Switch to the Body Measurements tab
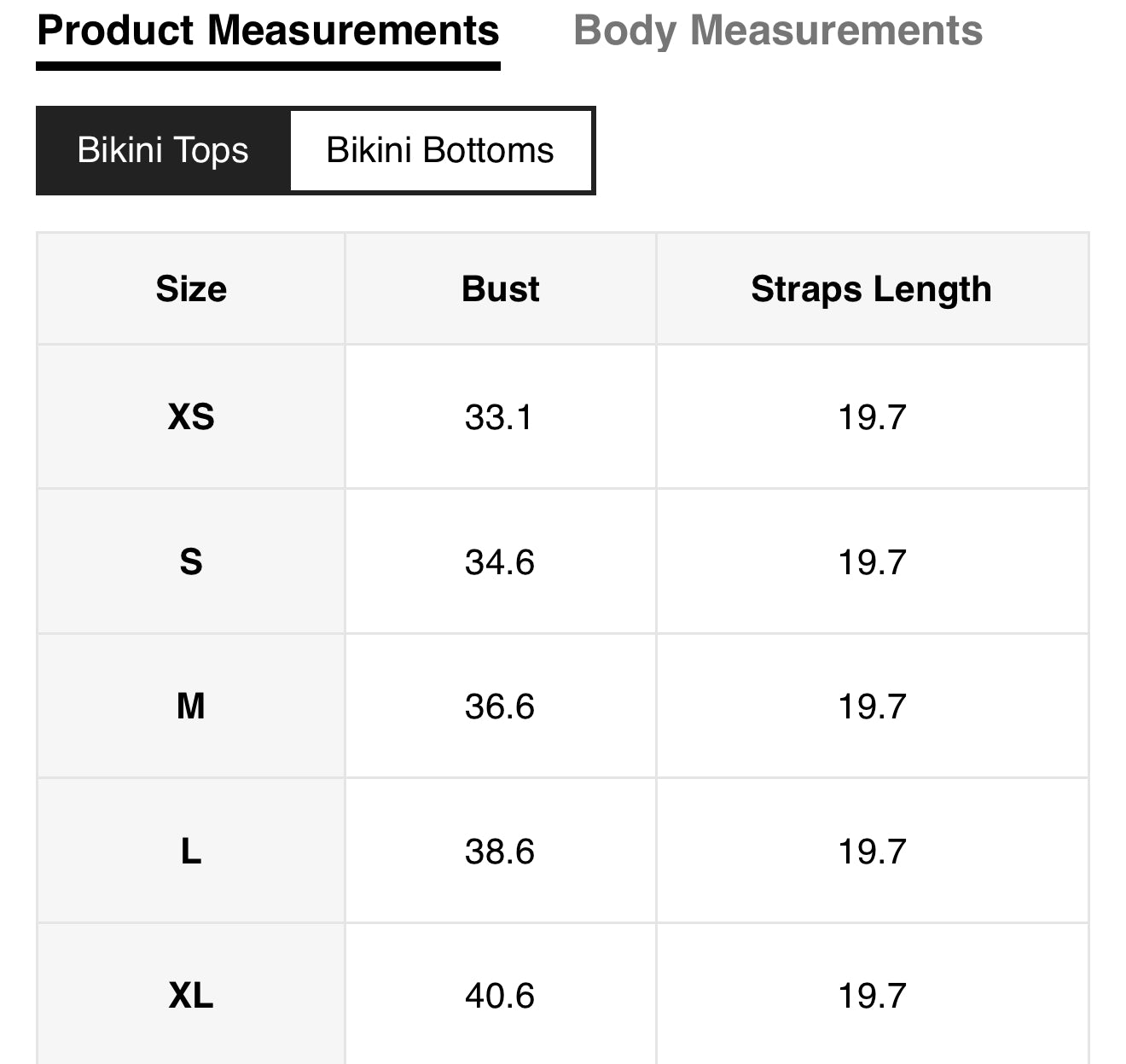Viewport: 1126px width, 1064px height. [777, 32]
